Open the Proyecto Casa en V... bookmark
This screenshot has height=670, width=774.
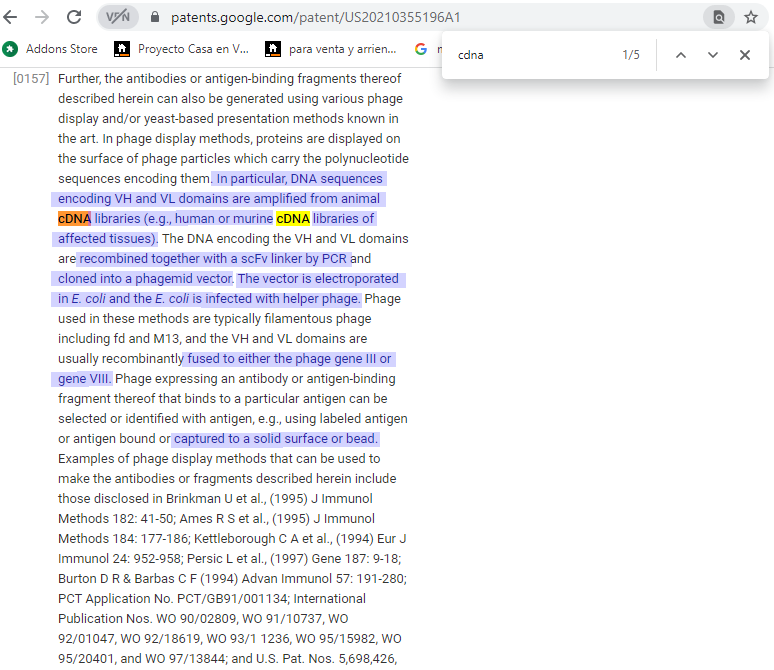[x=182, y=48]
